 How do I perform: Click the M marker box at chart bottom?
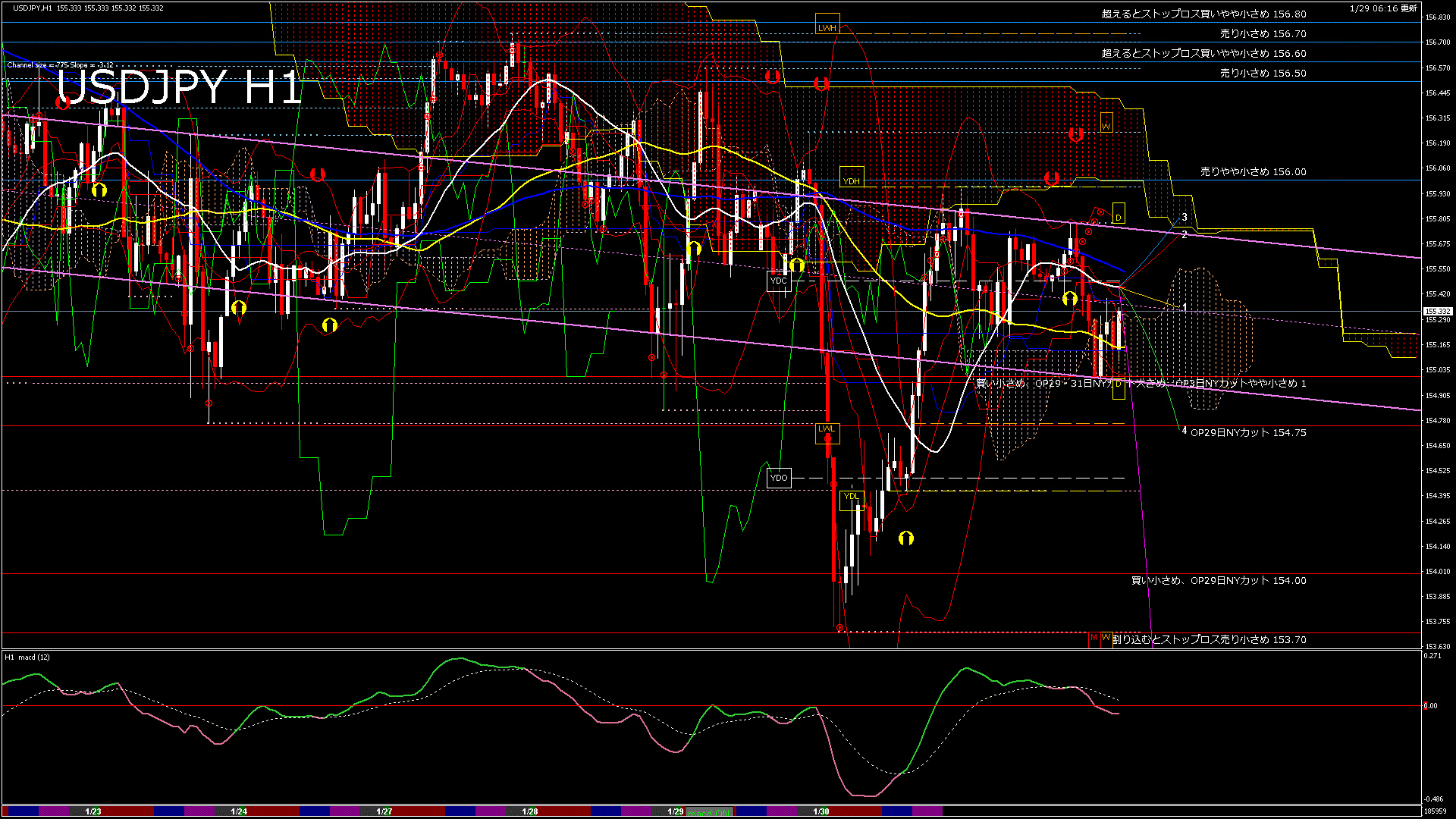(x=1094, y=638)
